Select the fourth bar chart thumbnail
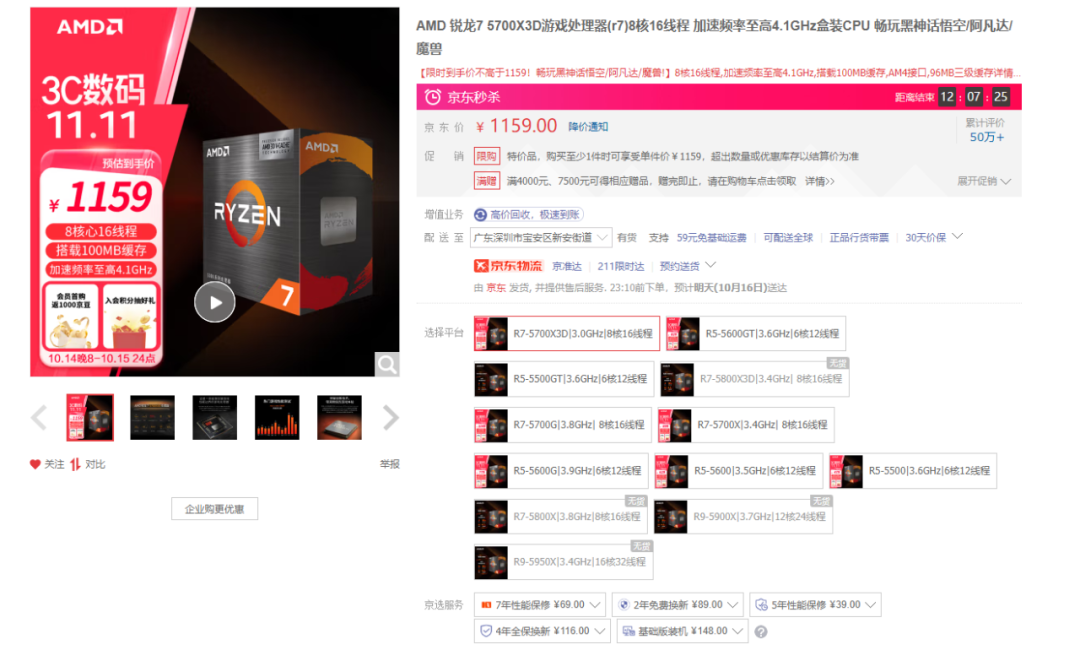The width and height of the screenshot is (1080, 650). (277, 417)
